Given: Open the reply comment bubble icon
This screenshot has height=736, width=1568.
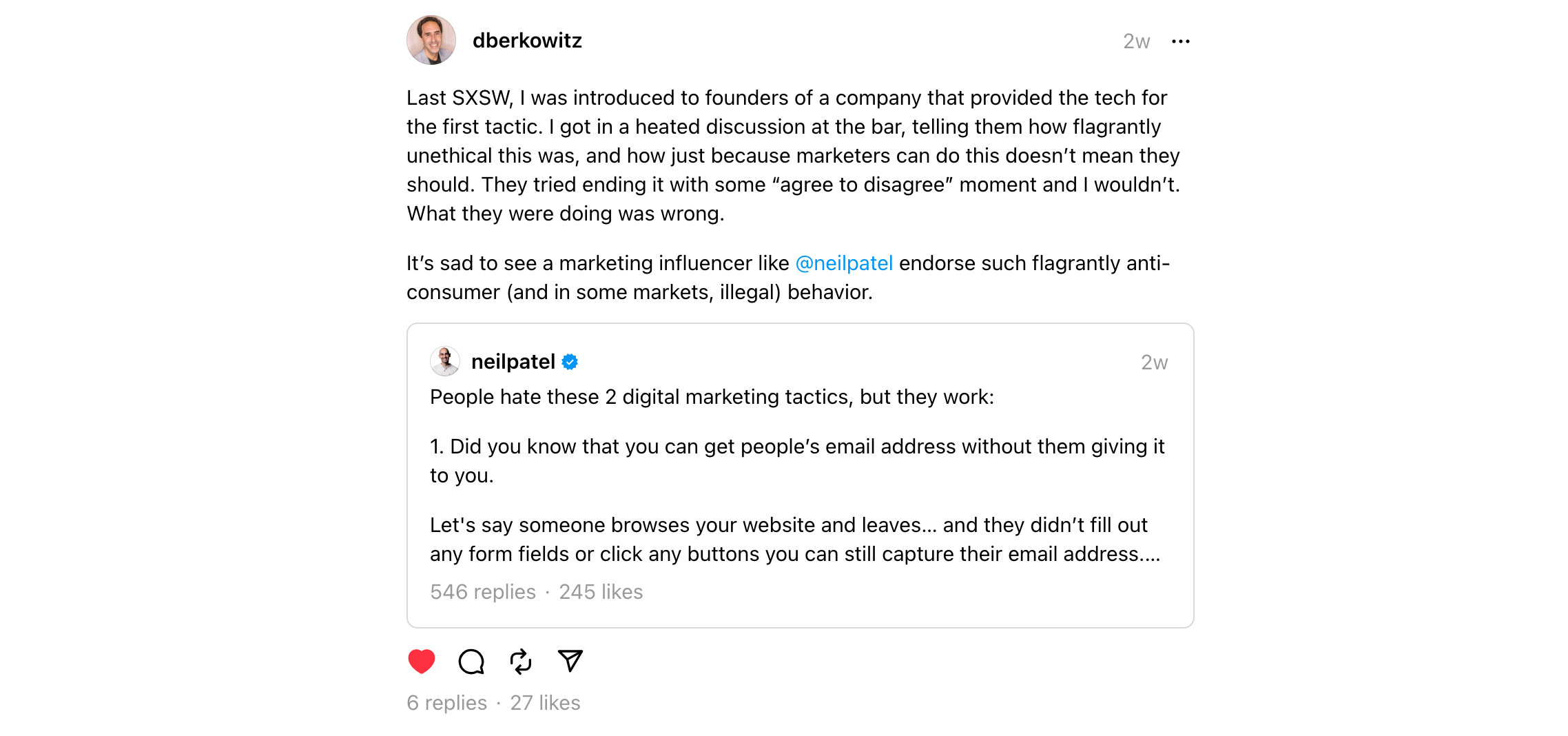Looking at the screenshot, I should pos(471,662).
